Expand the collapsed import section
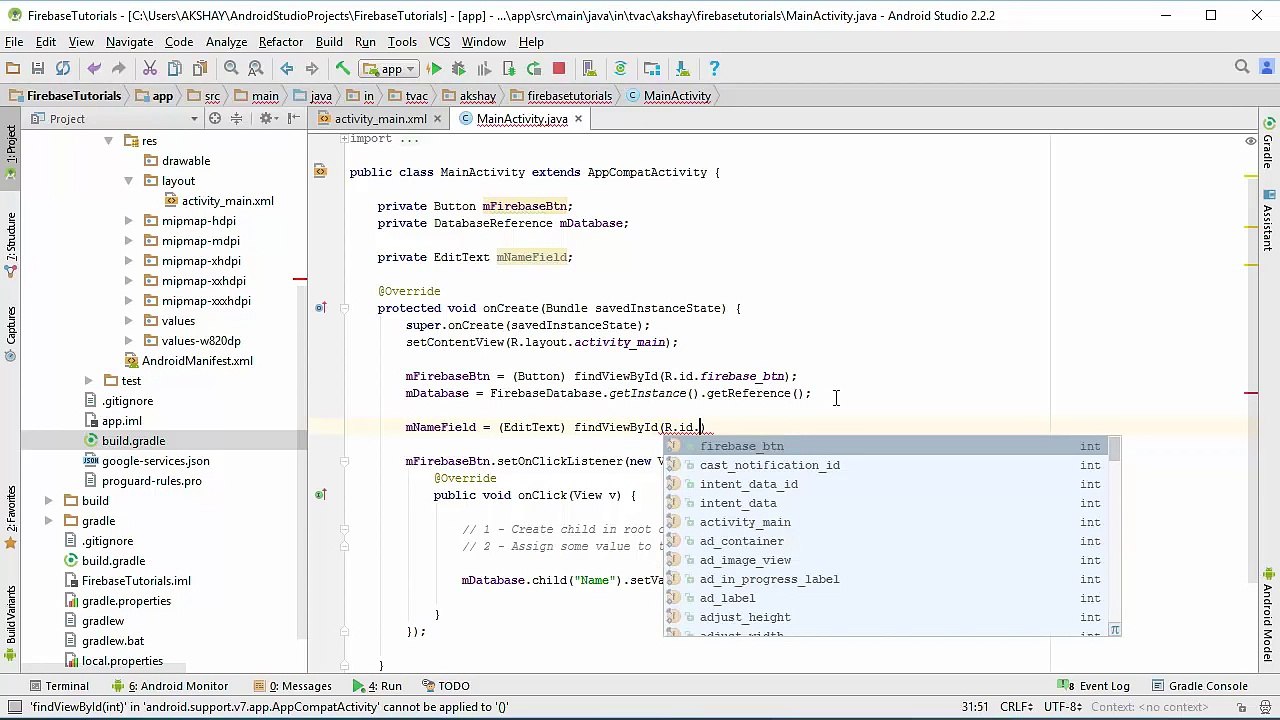Screen dimensions: 1280x720 [x=343, y=139]
